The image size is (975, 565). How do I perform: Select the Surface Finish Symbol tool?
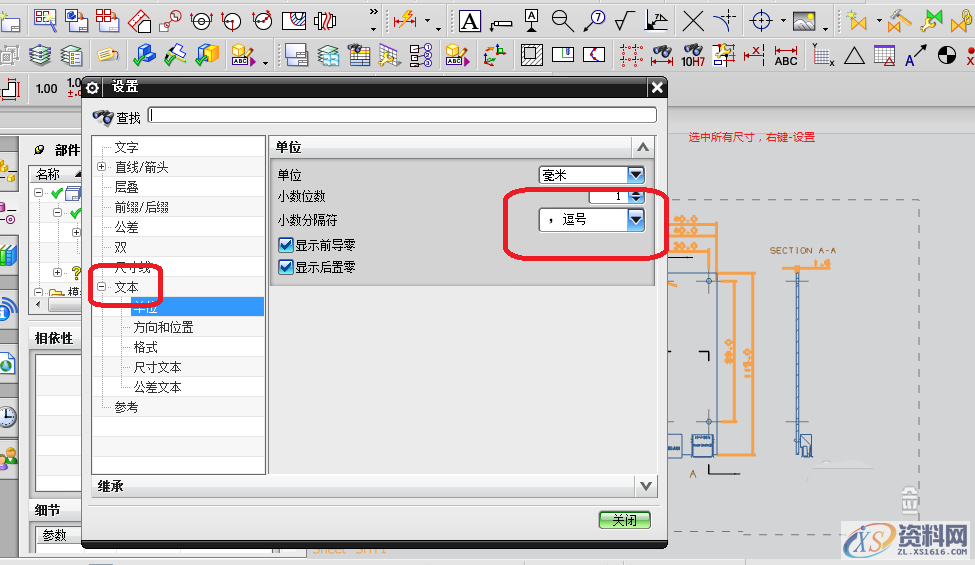point(624,20)
